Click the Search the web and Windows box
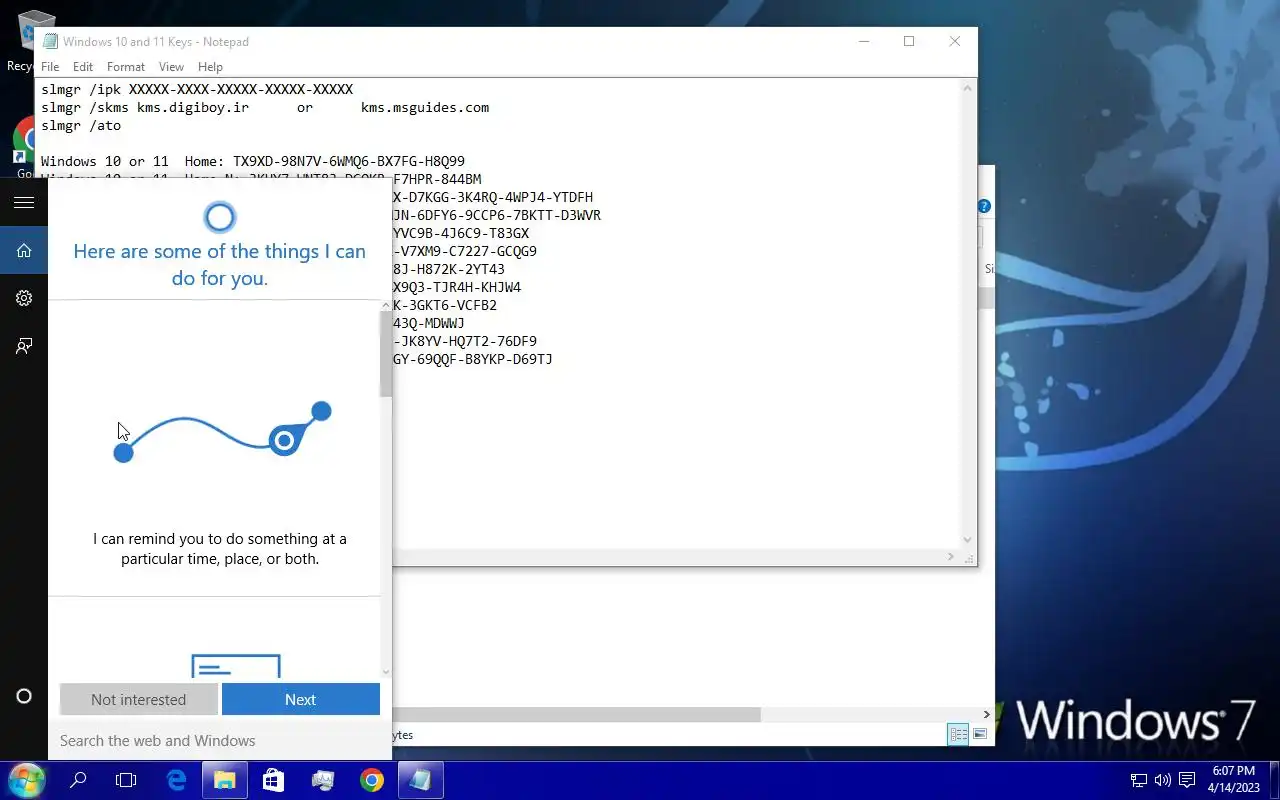Viewport: 1280px width, 800px height. 220,741
